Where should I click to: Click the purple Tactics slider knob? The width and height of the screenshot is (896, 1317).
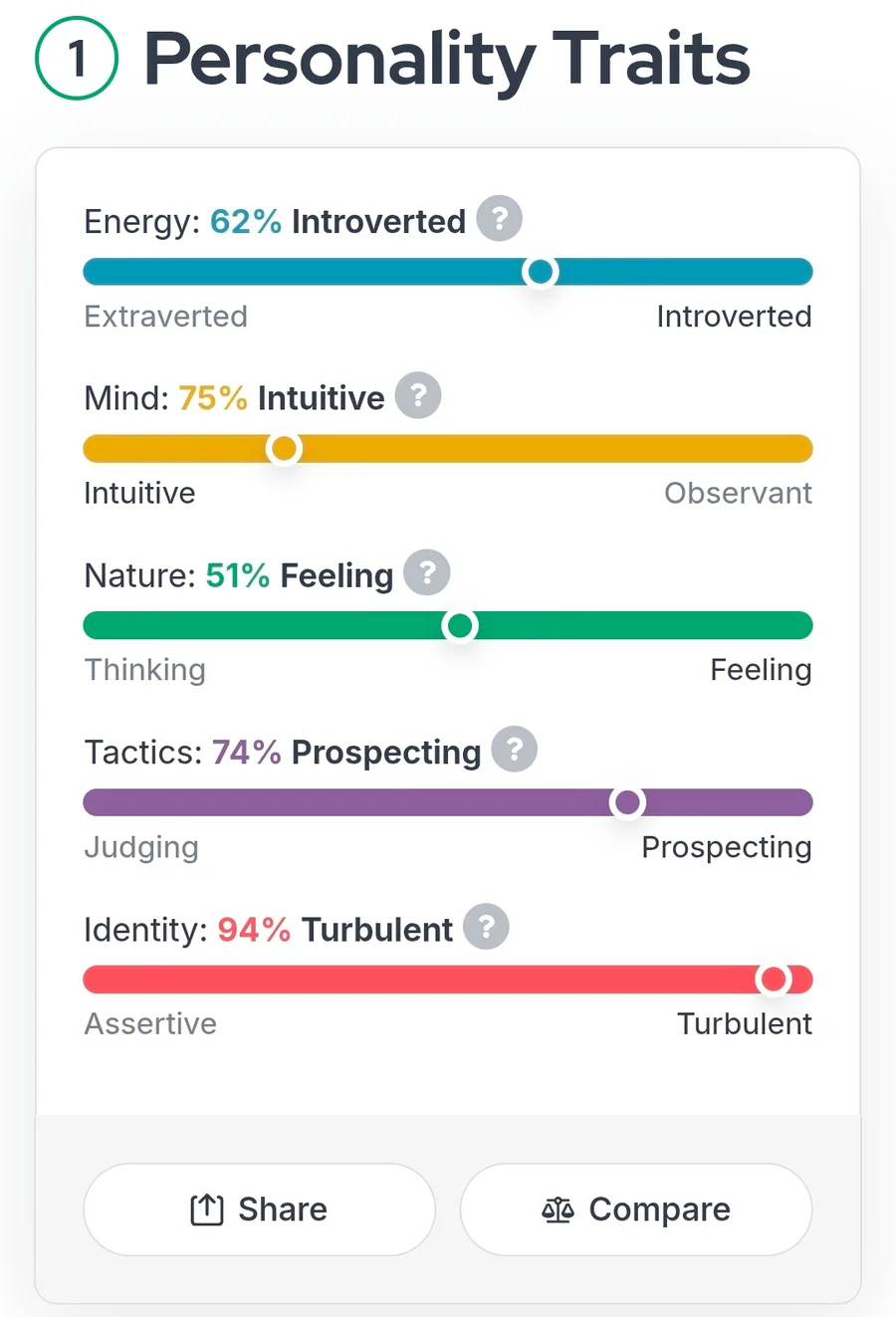(627, 802)
